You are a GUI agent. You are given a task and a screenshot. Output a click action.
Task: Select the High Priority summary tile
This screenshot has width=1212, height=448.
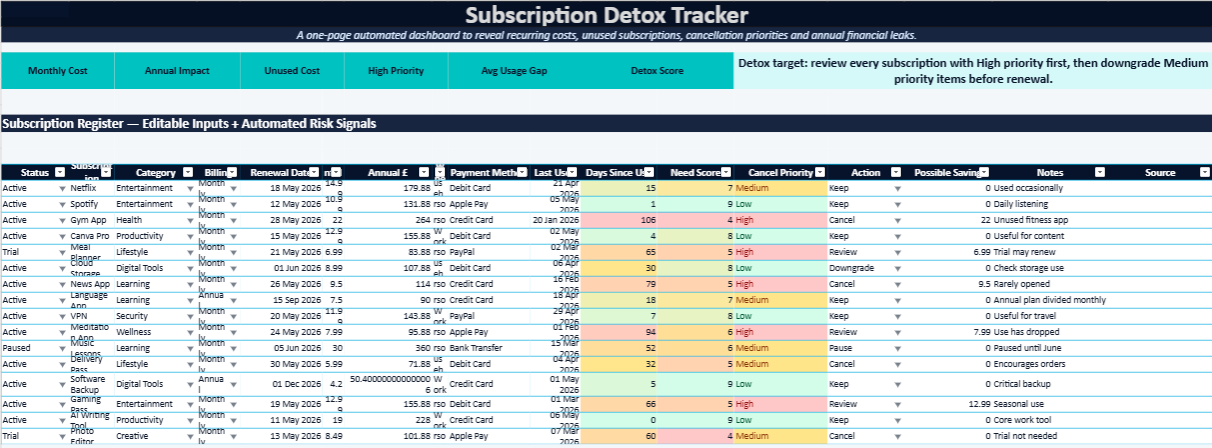(x=396, y=71)
